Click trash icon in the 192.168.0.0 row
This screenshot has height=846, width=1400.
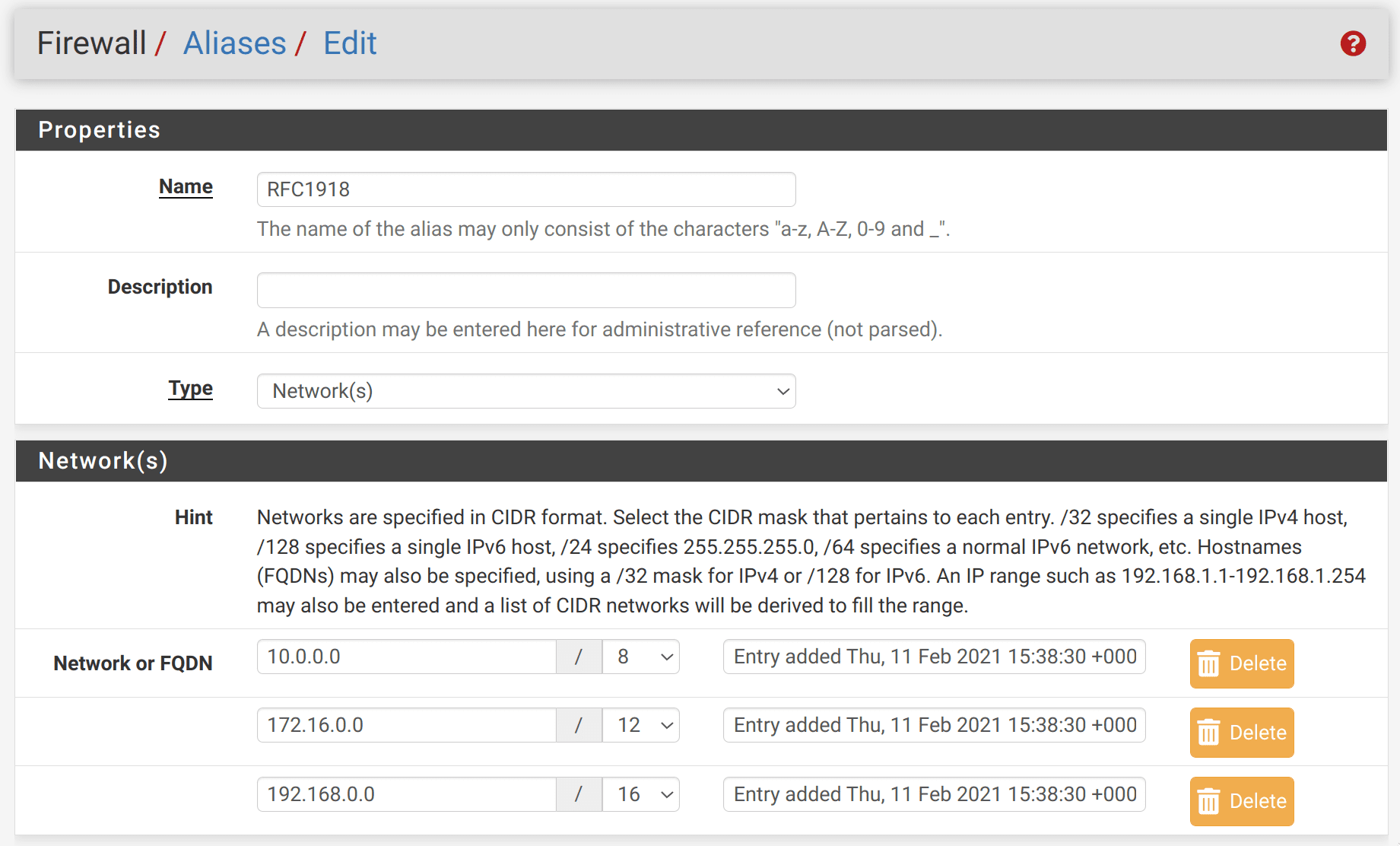(x=1208, y=802)
